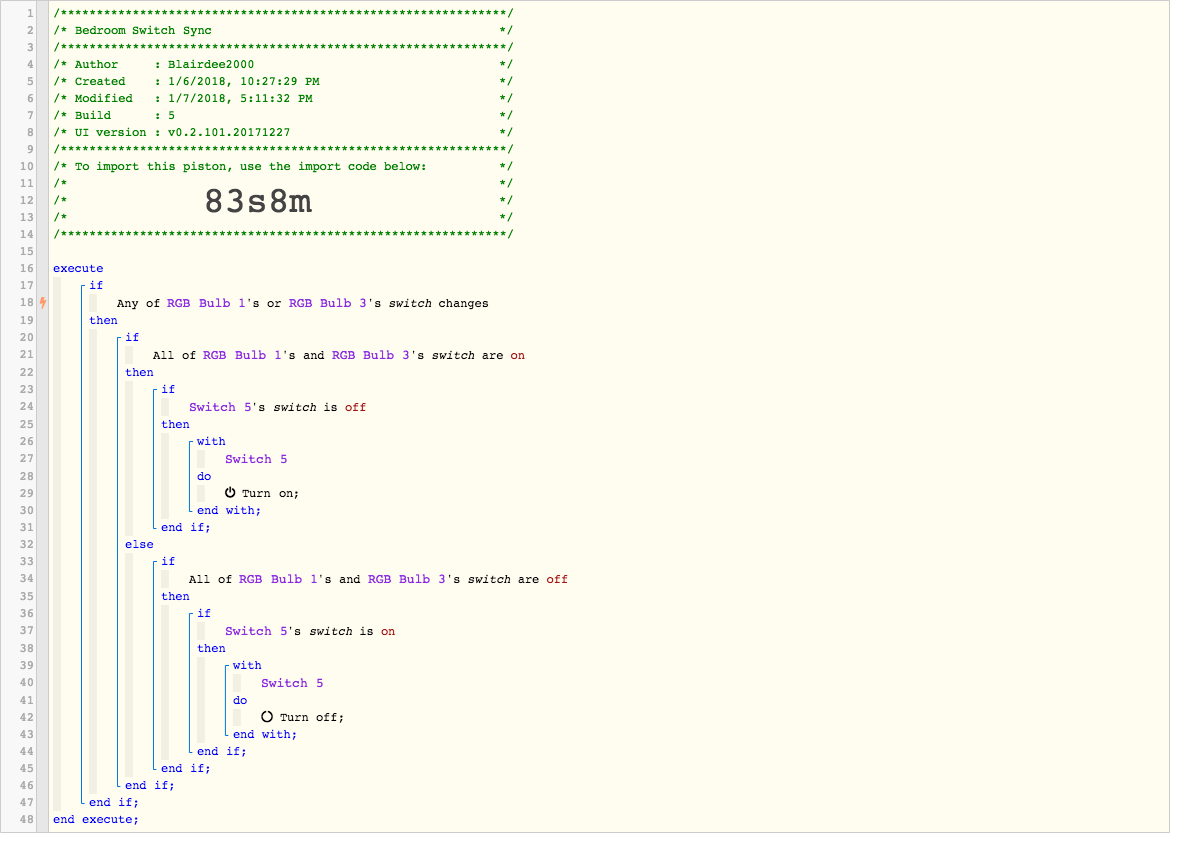Click 'Switch 5' device on line 27

pyautogui.click(x=256, y=459)
